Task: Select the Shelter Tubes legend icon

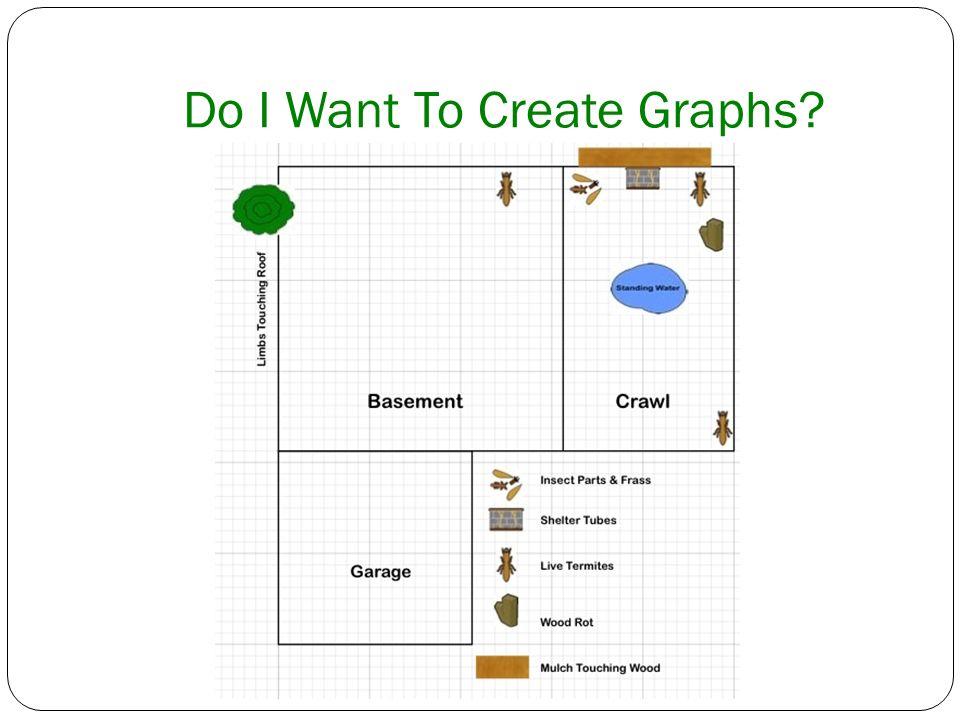Action: coord(506,519)
